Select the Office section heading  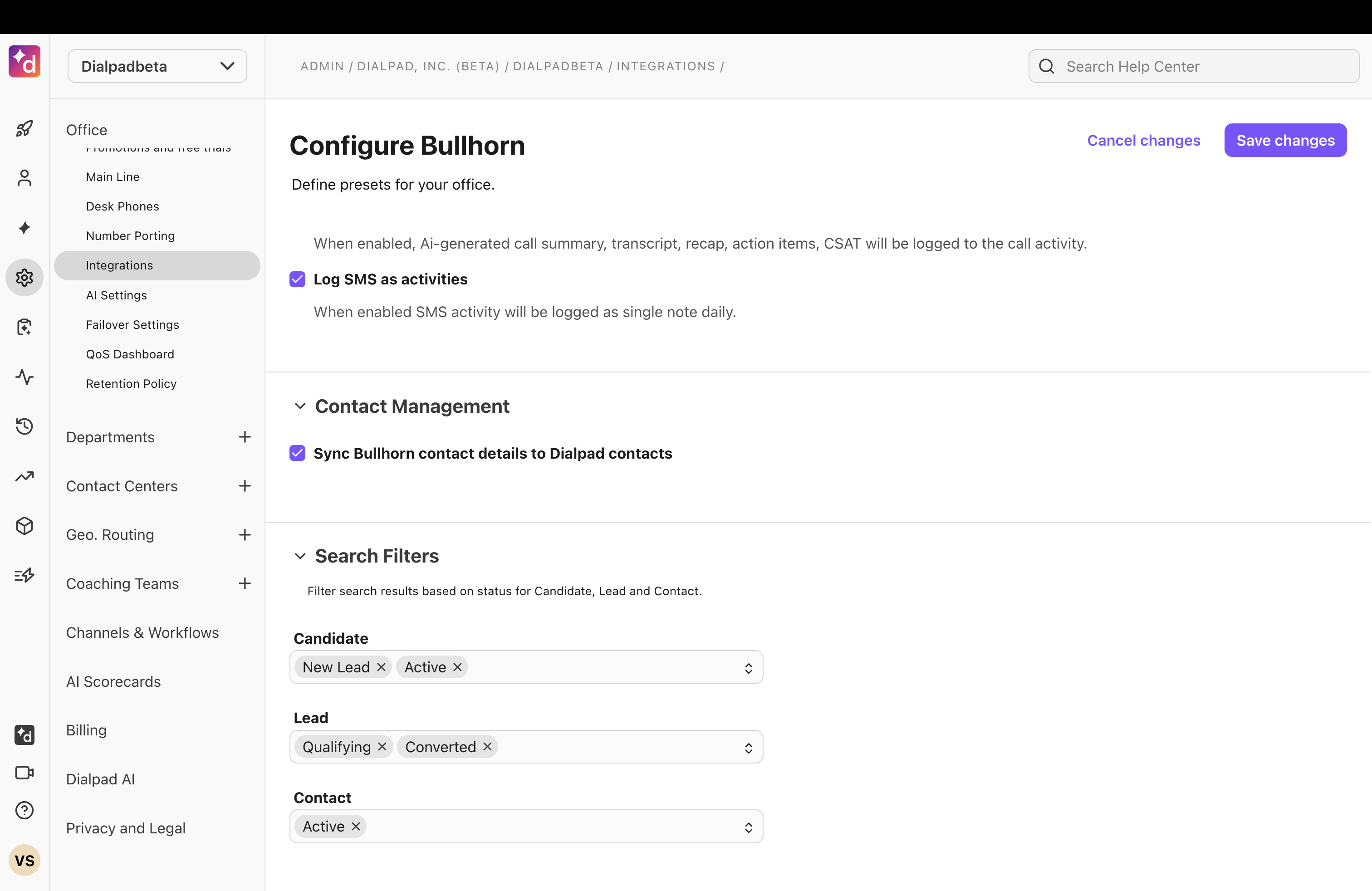coord(87,130)
